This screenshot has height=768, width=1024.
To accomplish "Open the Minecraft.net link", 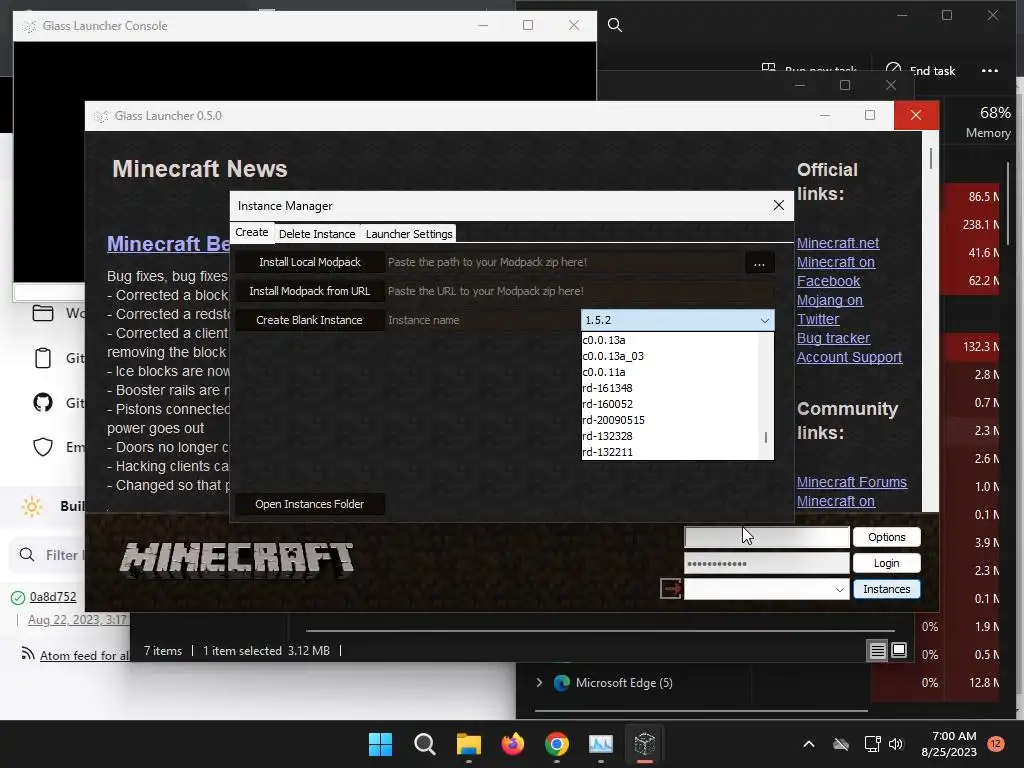I will [838, 243].
